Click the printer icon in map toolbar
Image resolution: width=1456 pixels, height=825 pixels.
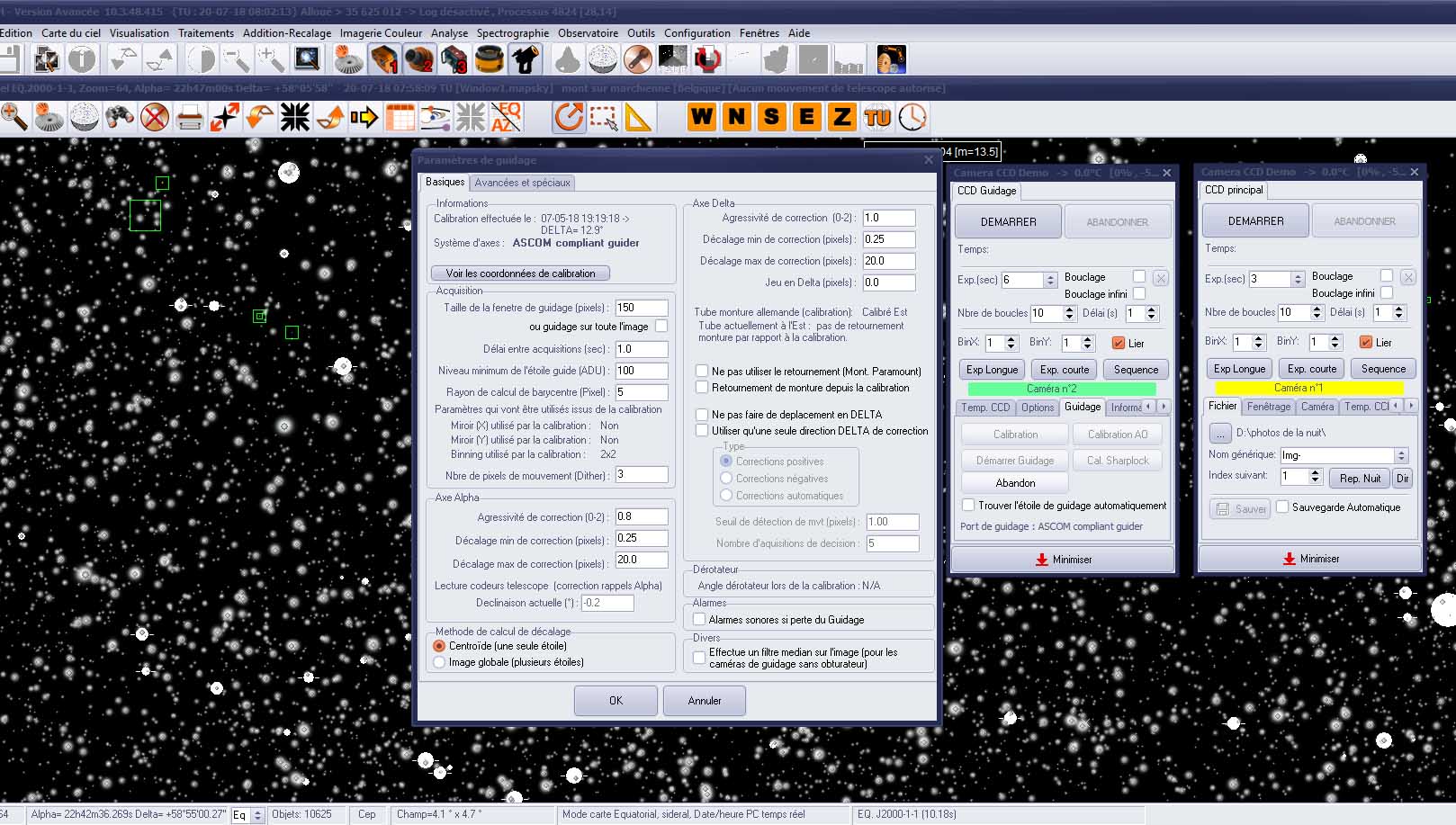[x=190, y=117]
